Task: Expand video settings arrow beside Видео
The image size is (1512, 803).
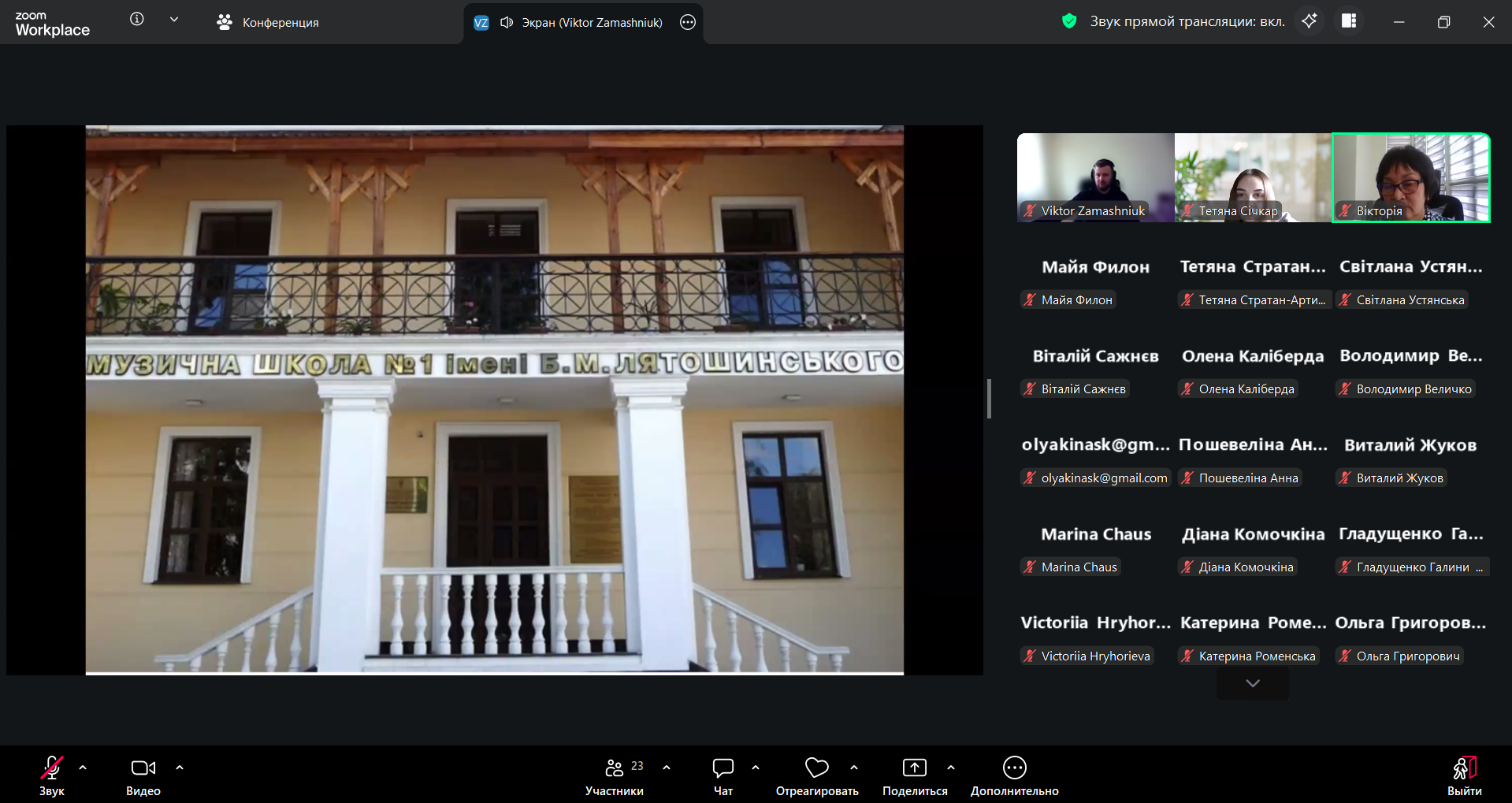Action: point(180,767)
